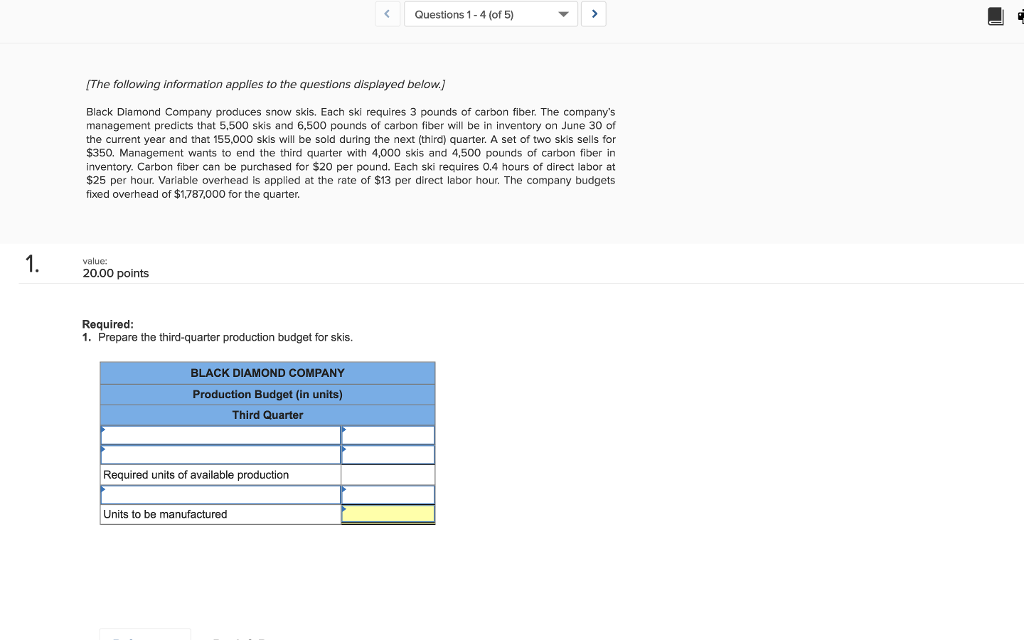Viewport: 1024px width, 640px height.
Task: Click second row amount cell in budget table
Action: (x=388, y=455)
